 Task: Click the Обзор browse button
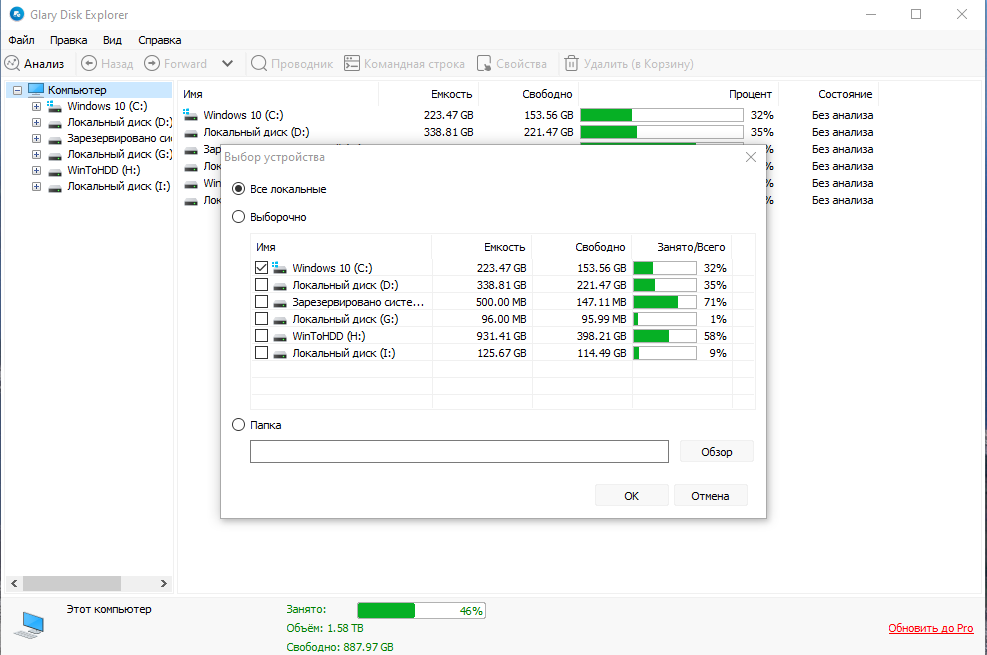tap(716, 451)
